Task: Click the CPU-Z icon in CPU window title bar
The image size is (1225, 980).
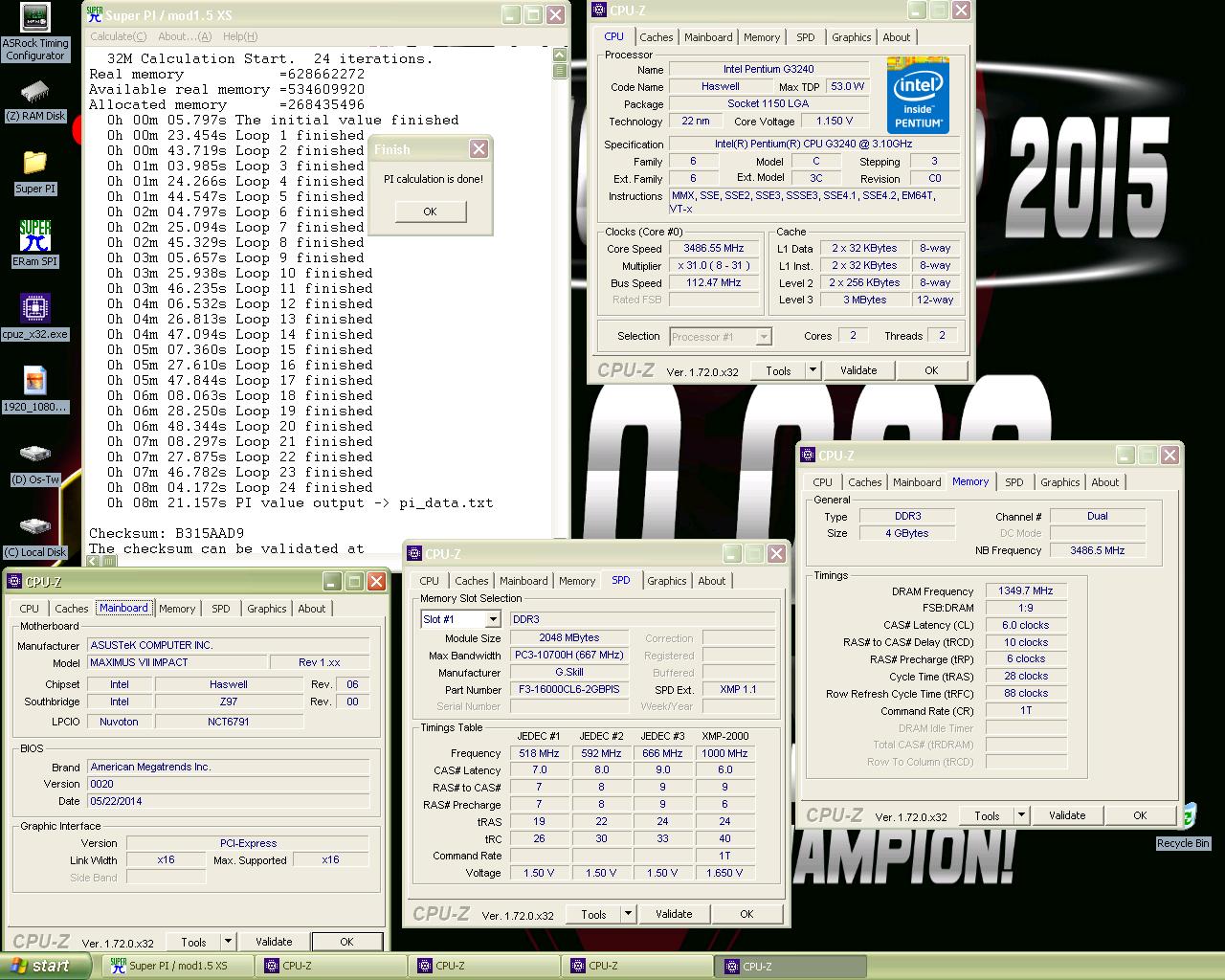Action: tap(599, 11)
